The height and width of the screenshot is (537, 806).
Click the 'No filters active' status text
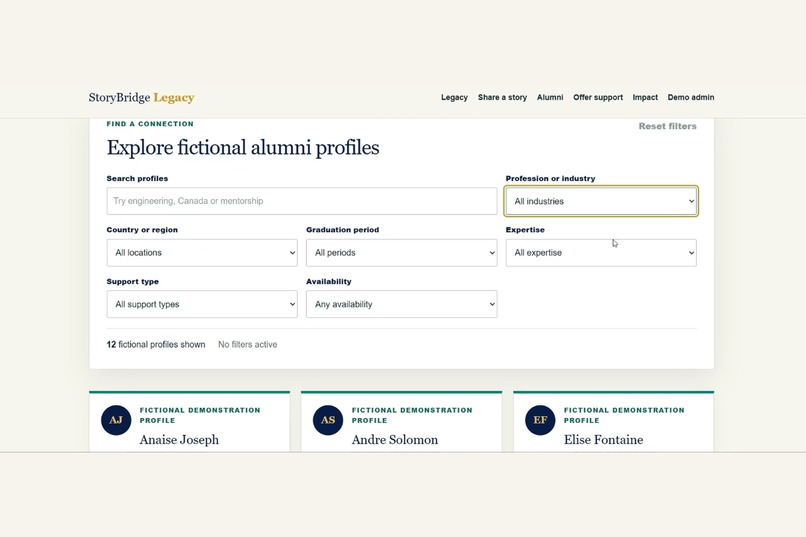[x=248, y=345]
